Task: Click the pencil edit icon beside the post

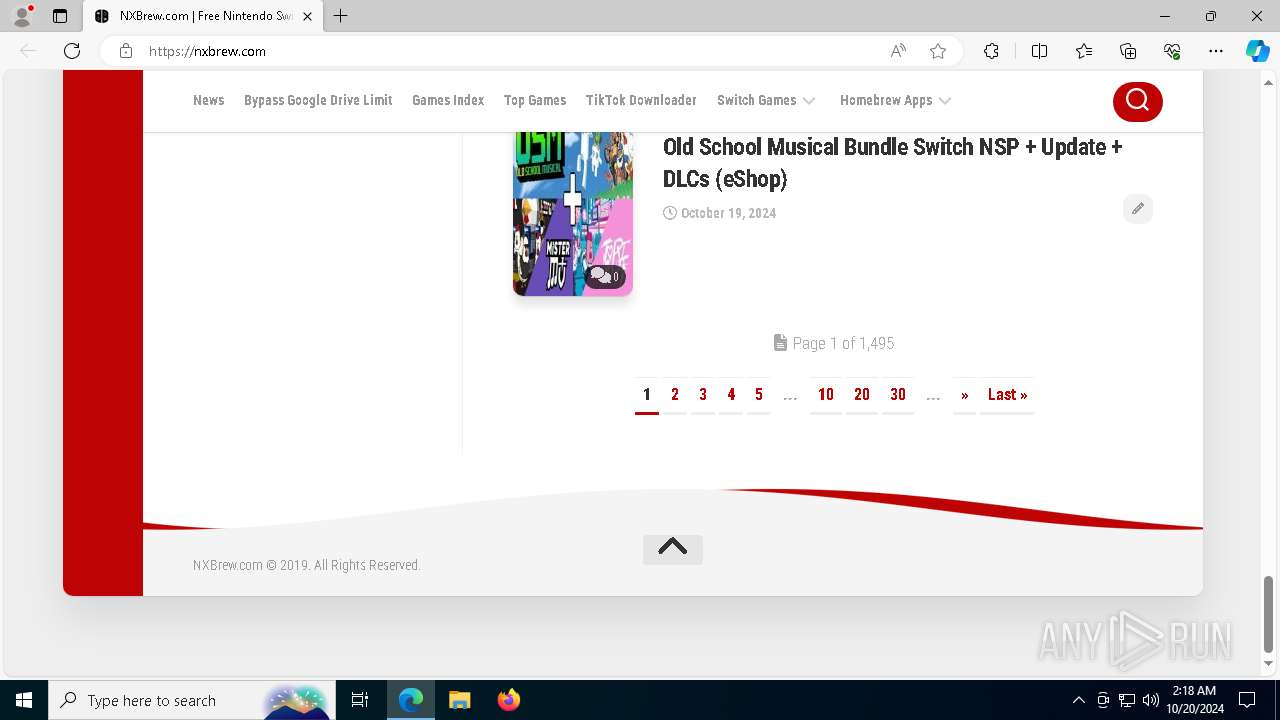Action: (1138, 209)
